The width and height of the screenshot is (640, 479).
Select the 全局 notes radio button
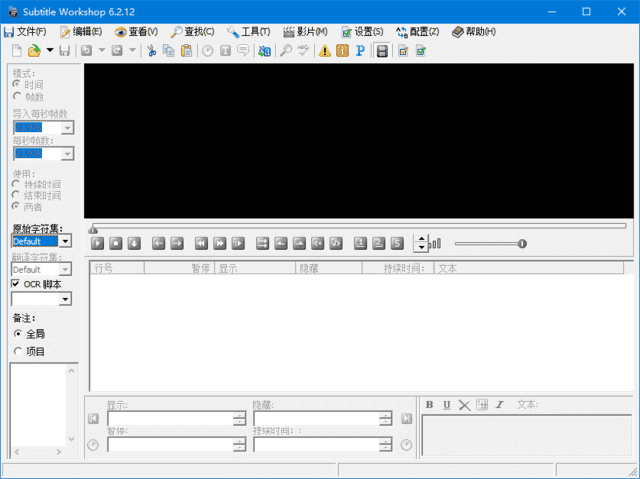click(x=18, y=334)
